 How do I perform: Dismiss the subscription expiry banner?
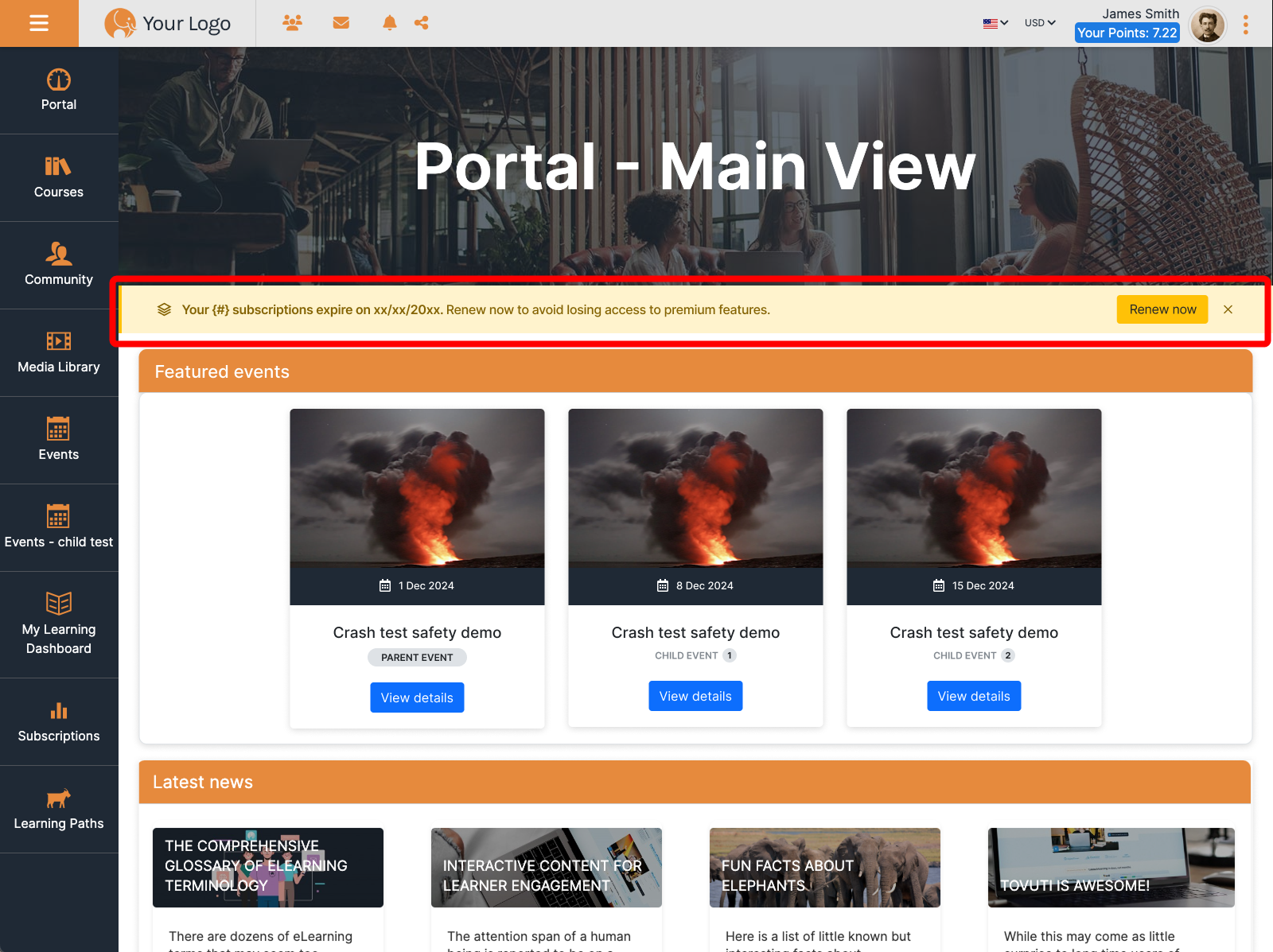pyautogui.click(x=1228, y=309)
